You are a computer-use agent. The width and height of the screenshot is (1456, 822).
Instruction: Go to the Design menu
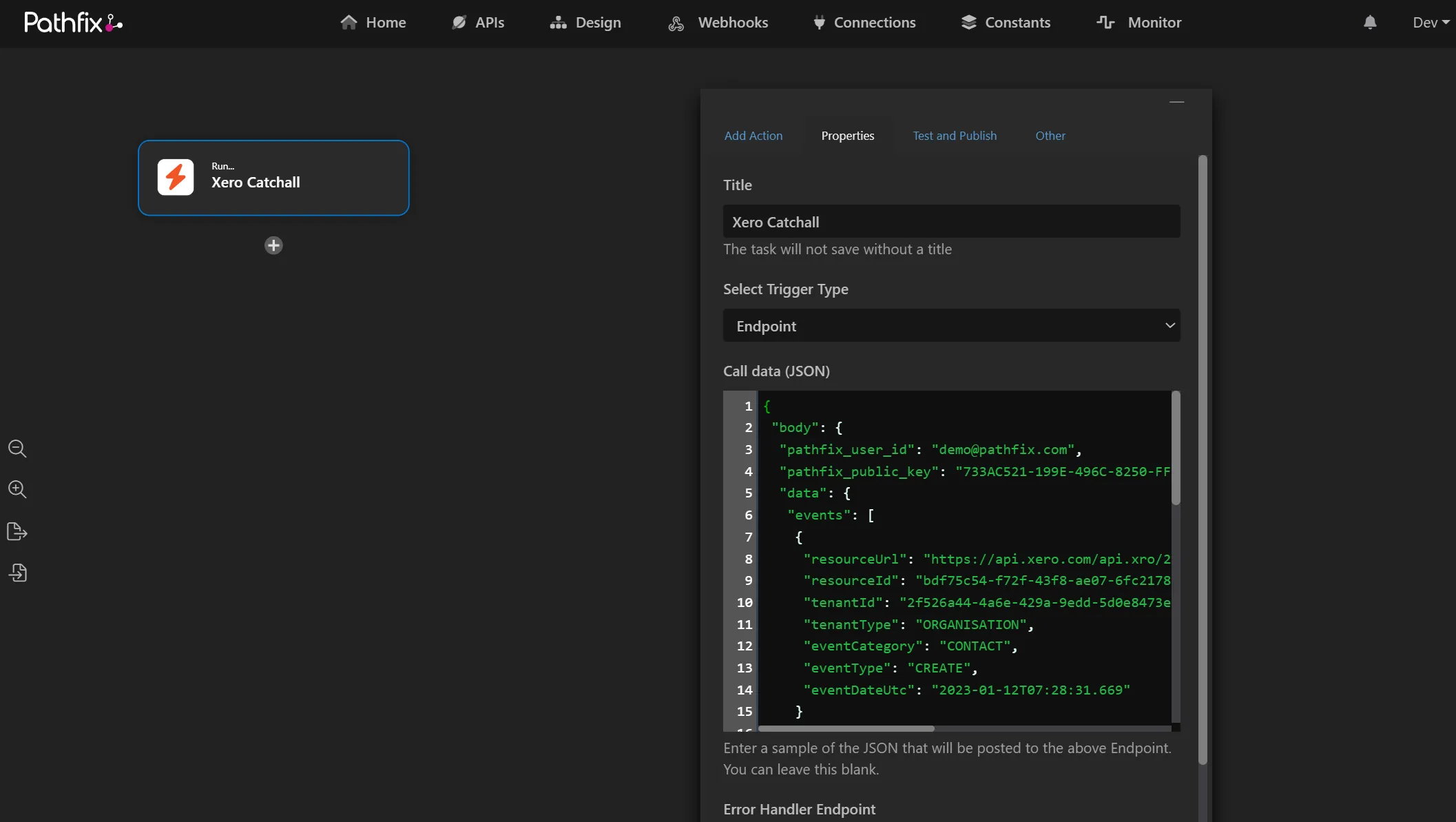pyautogui.click(x=585, y=23)
